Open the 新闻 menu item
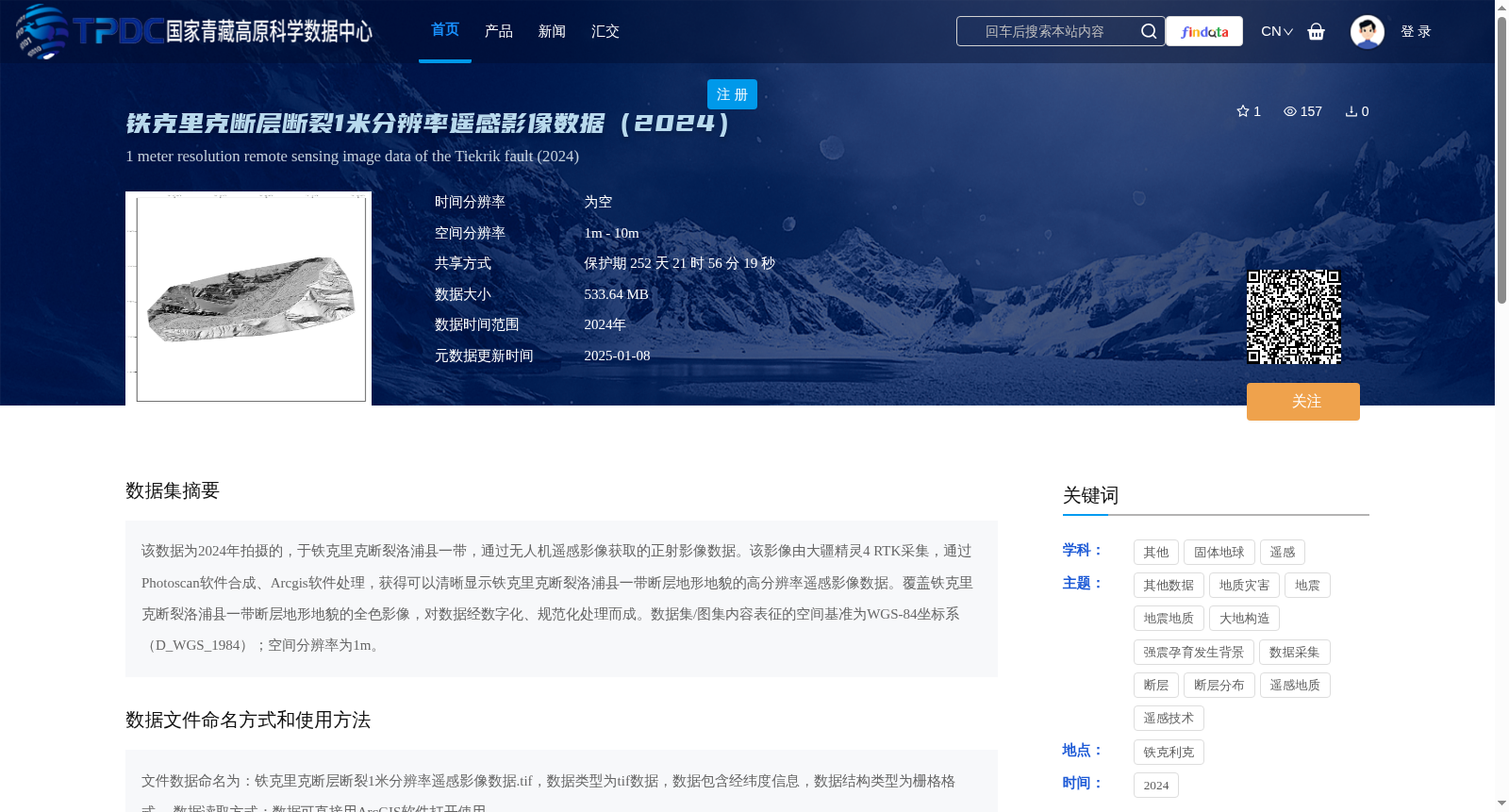The height and width of the screenshot is (812, 1509). [552, 31]
